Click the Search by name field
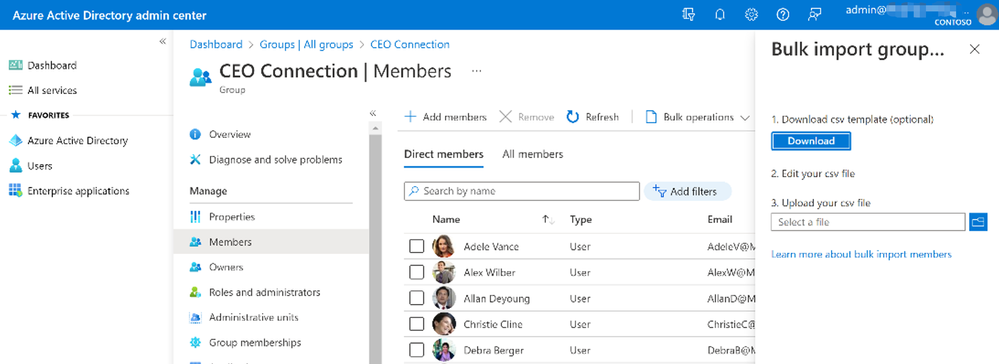 [522, 191]
